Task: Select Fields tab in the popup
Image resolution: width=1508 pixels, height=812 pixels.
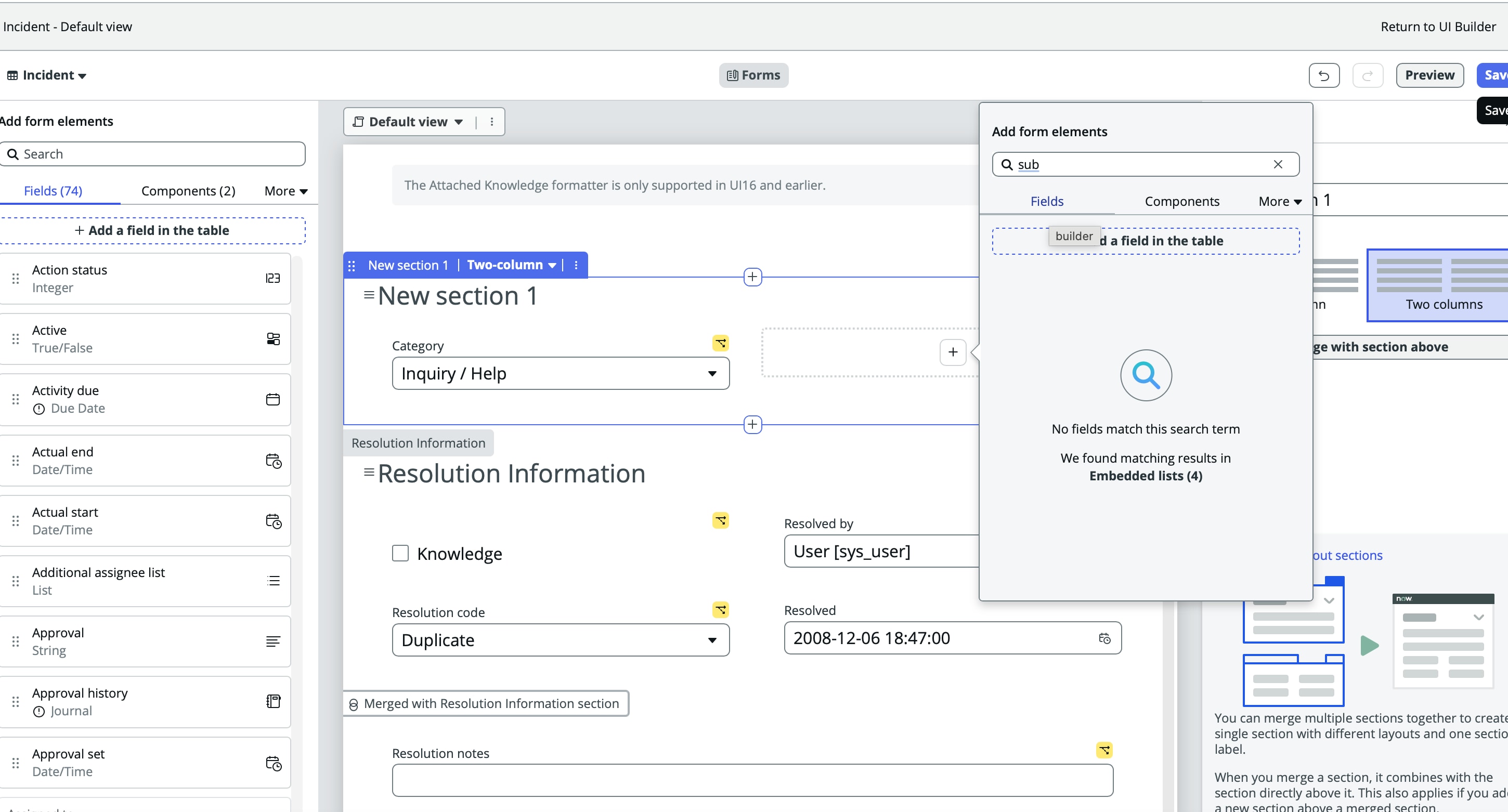Action: pyautogui.click(x=1047, y=201)
